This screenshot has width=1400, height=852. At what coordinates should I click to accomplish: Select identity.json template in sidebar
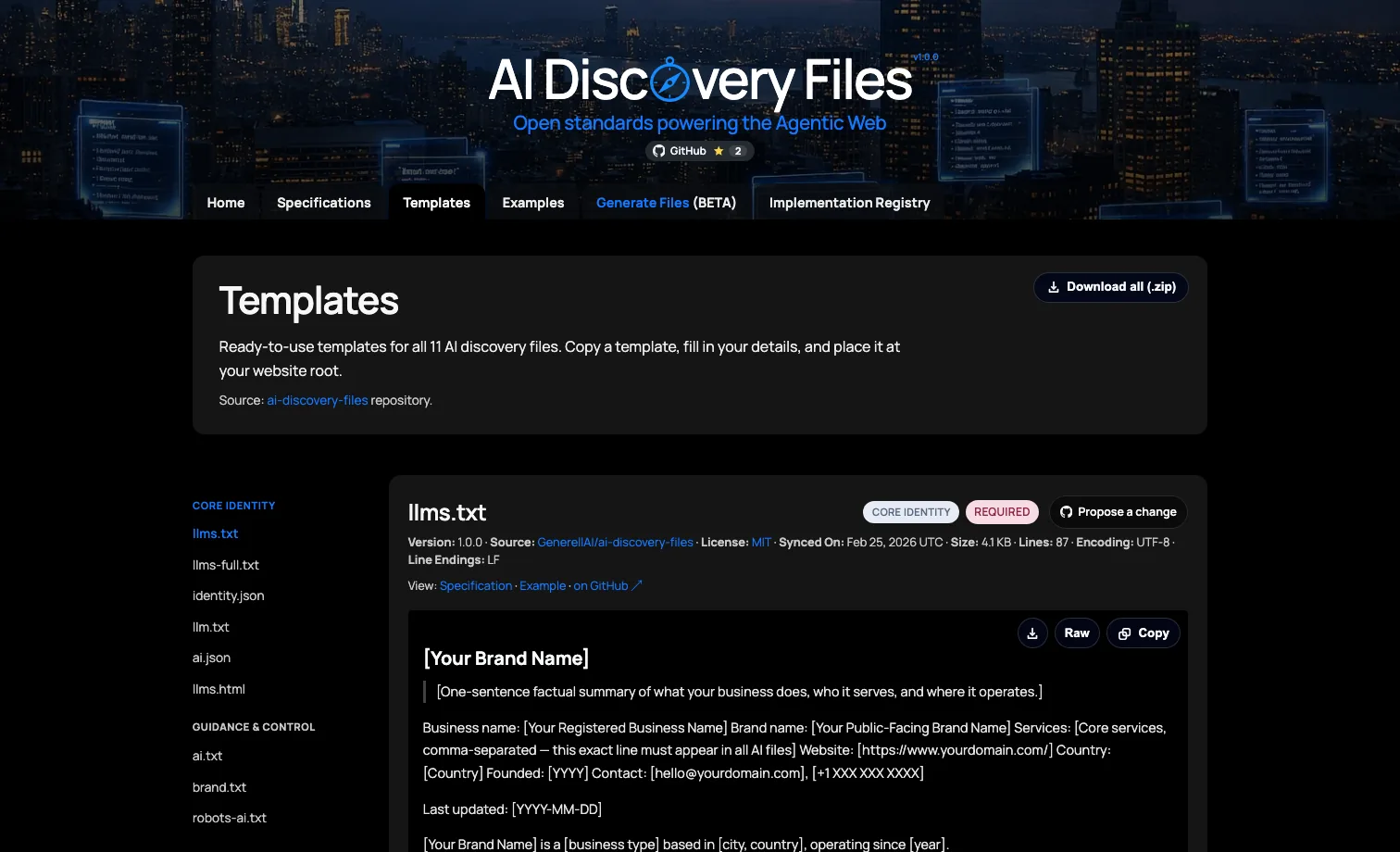coord(229,595)
